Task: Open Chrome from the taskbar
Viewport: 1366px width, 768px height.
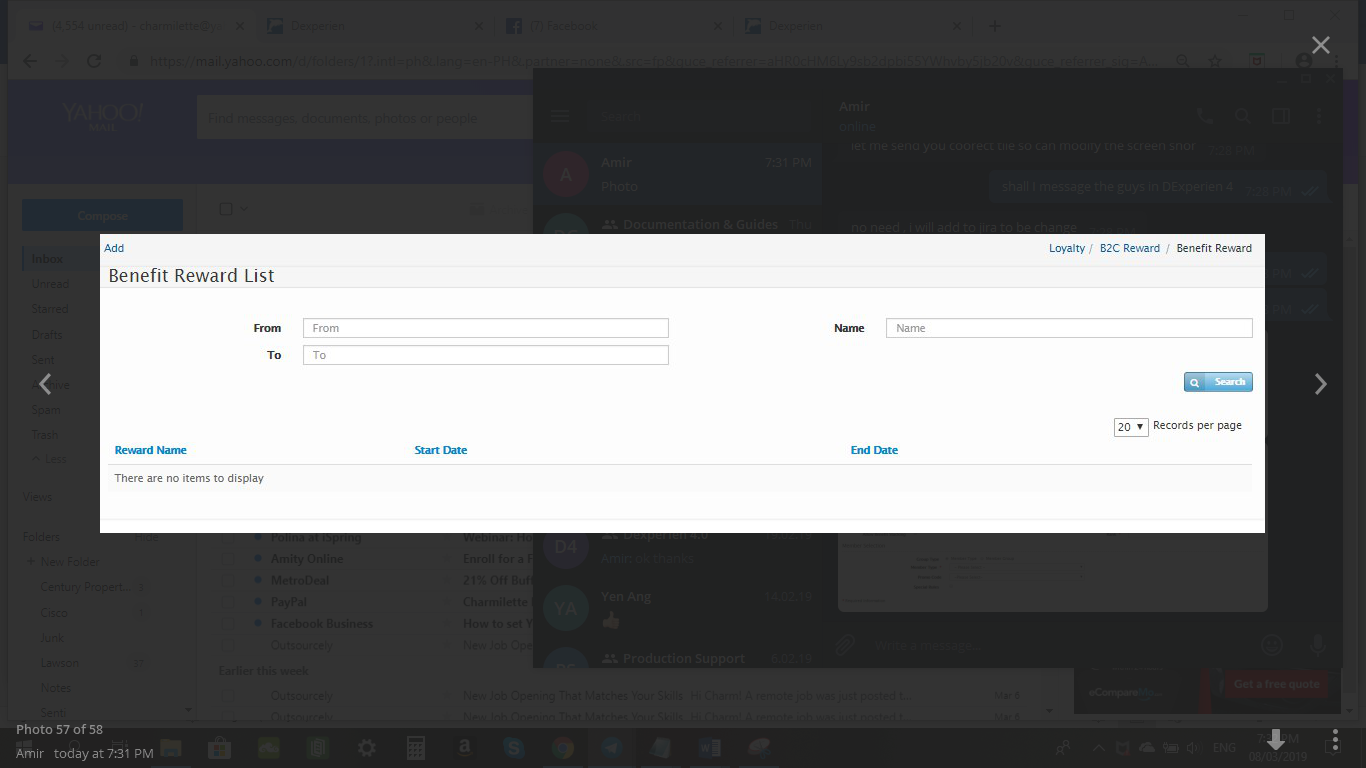Action: click(x=562, y=748)
